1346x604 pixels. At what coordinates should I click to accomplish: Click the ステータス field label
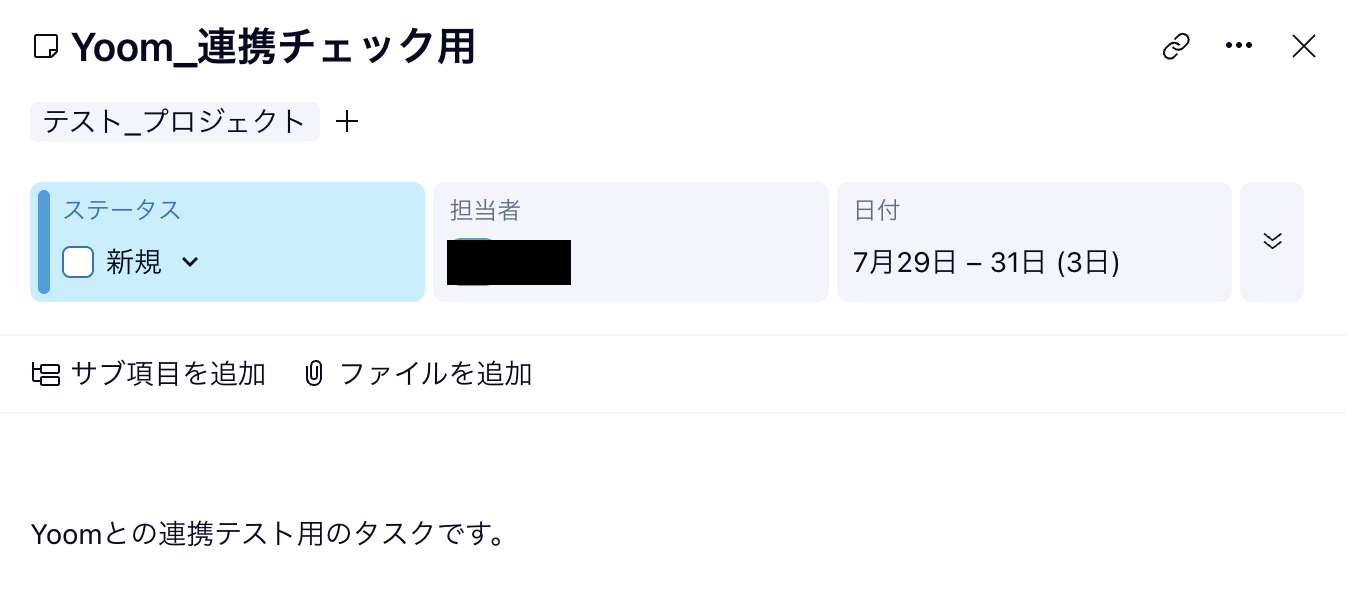pyautogui.click(x=122, y=210)
